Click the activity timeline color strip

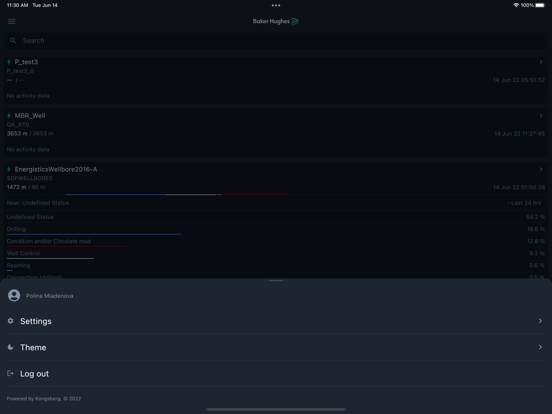[178, 194]
